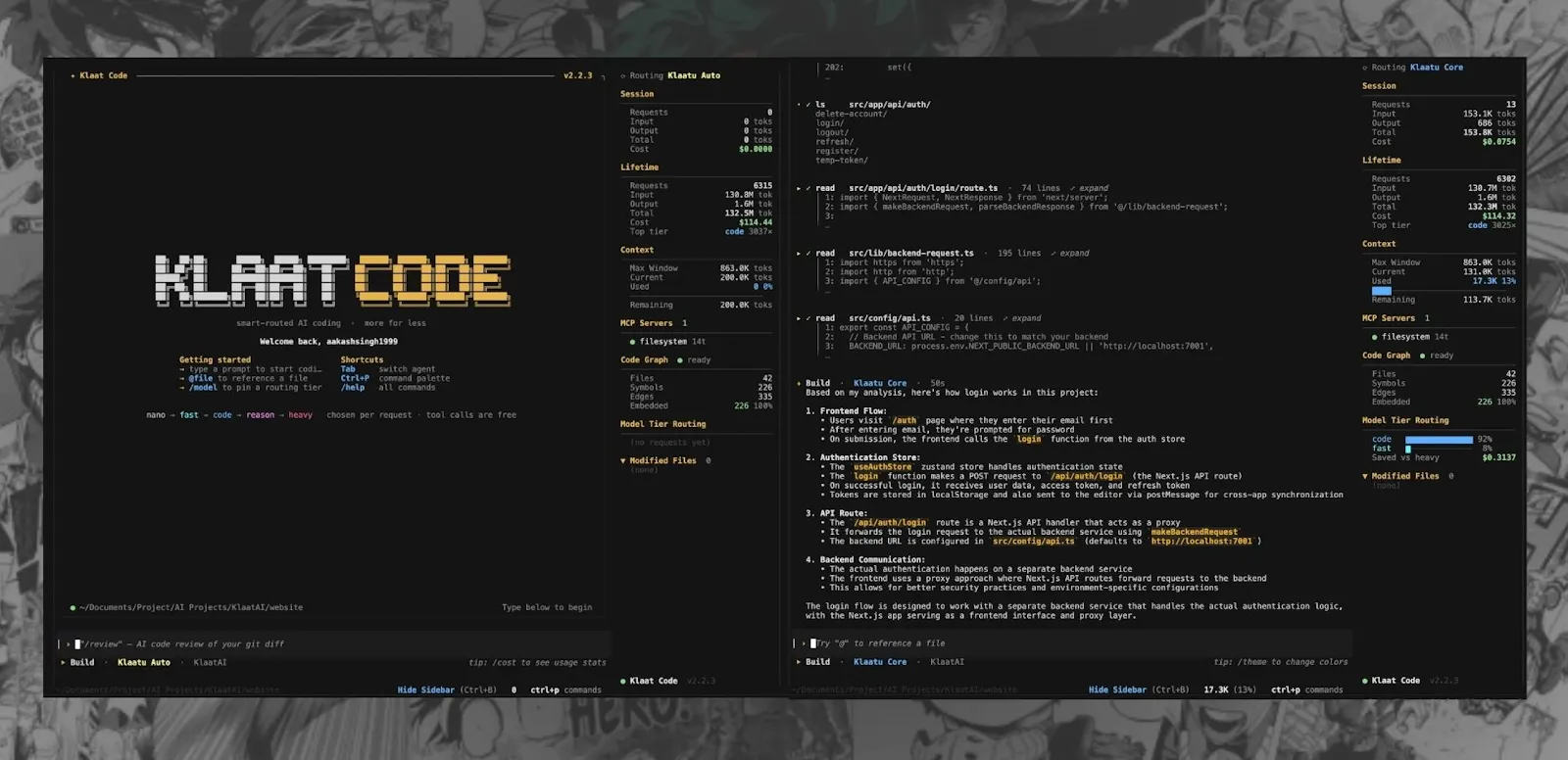Collapse Modified Files section in right sidebar
Viewport: 1568px width, 760px height.
[1365, 476]
